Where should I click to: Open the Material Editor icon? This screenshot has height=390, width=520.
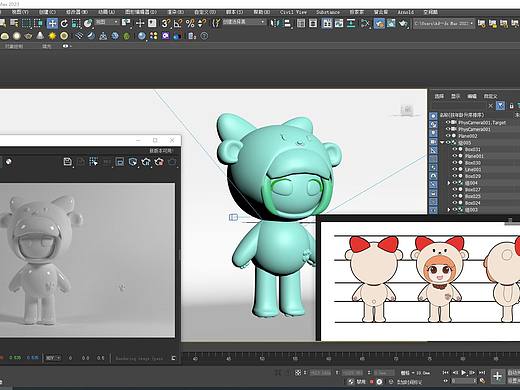point(365,23)
